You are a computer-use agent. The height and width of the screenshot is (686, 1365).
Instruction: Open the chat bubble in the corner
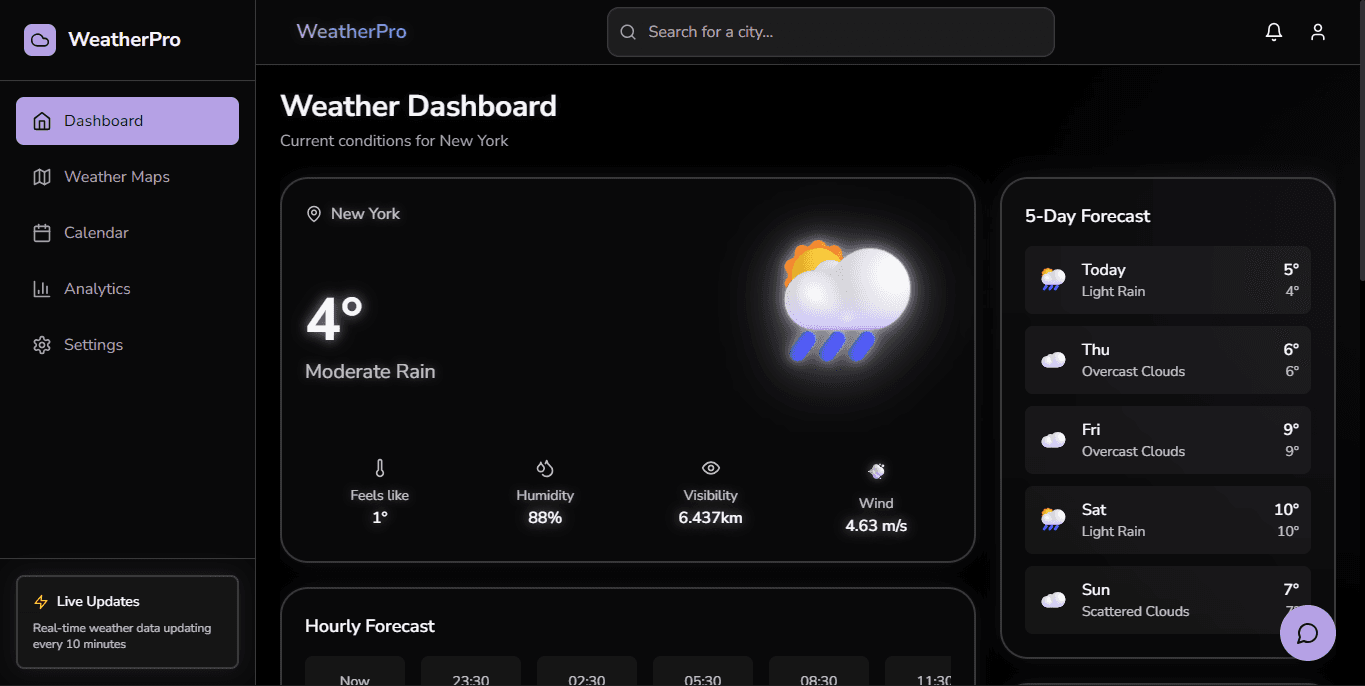[x=1308, y=633]
